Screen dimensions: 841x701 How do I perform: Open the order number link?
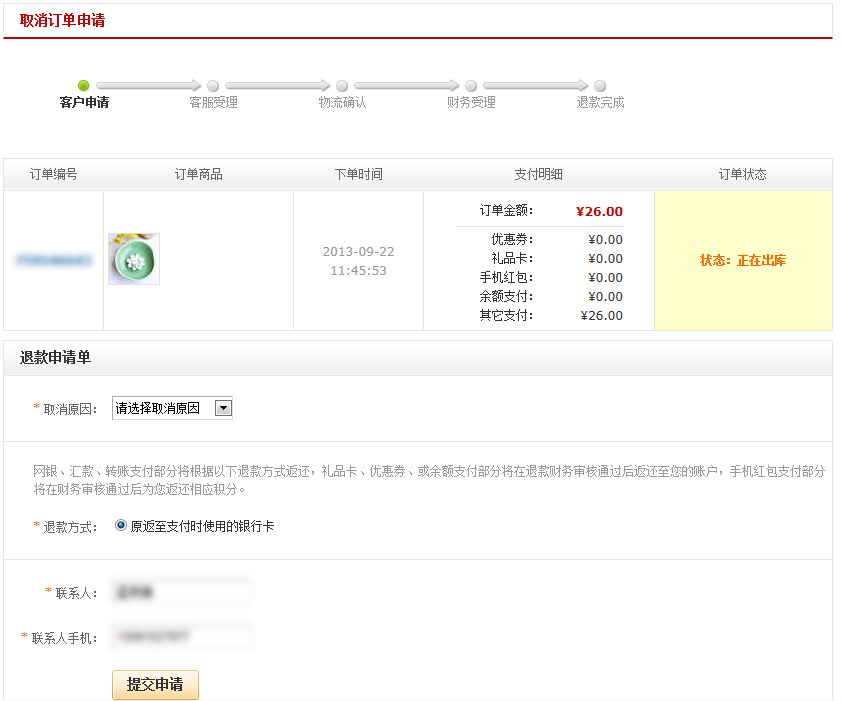point(53,260)
